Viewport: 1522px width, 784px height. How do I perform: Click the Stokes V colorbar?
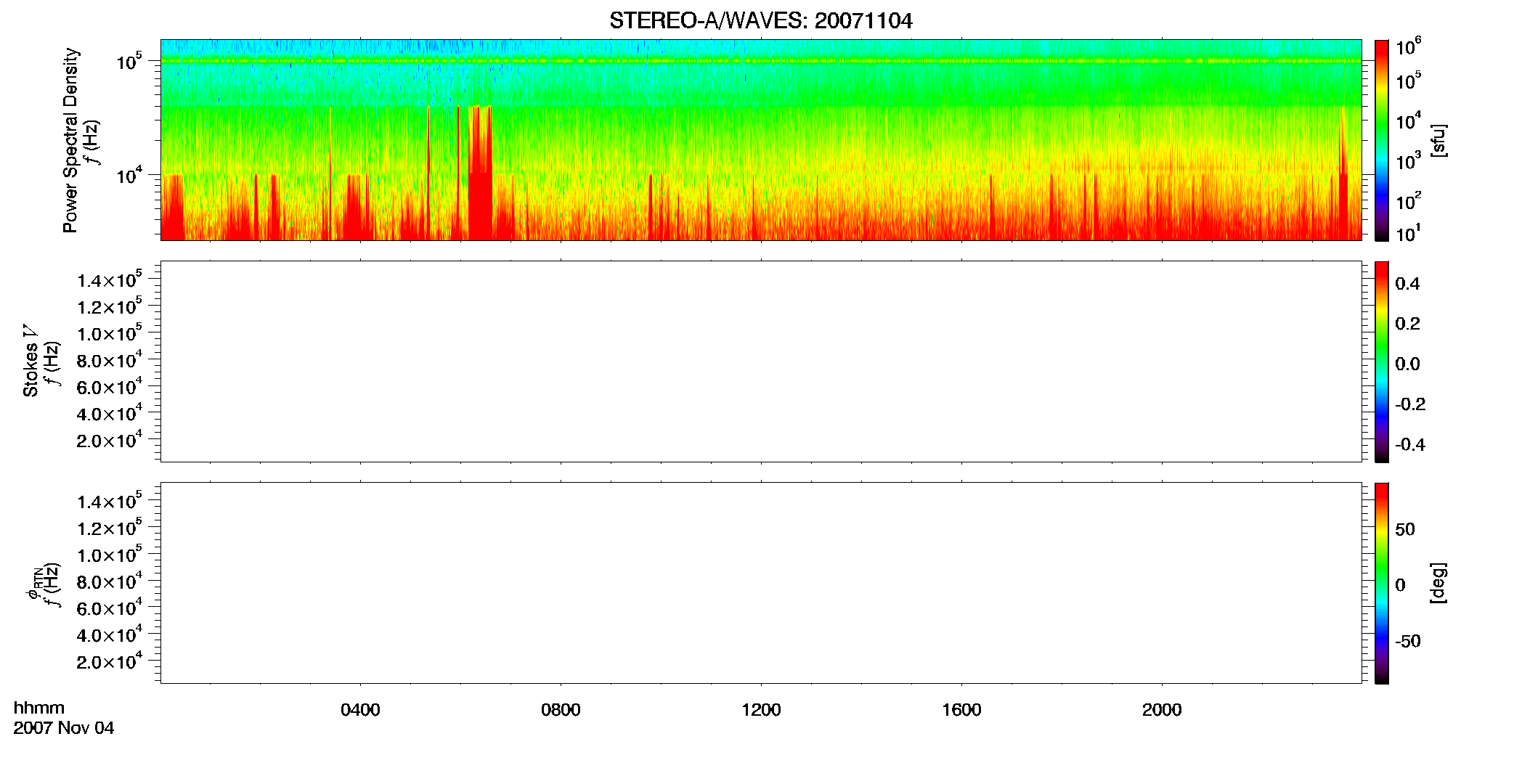click(x=1382, y=362)
